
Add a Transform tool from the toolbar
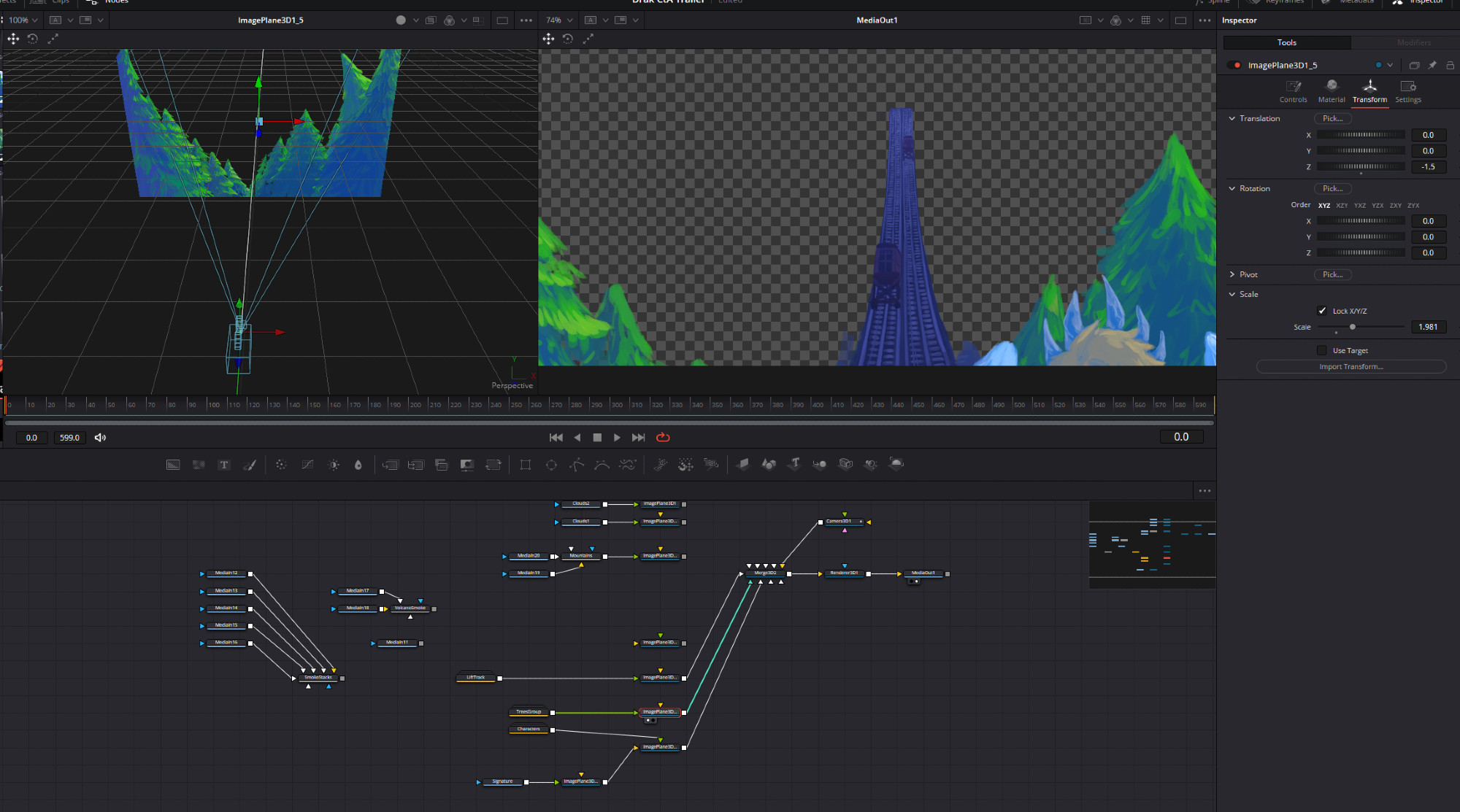(493, 465)
